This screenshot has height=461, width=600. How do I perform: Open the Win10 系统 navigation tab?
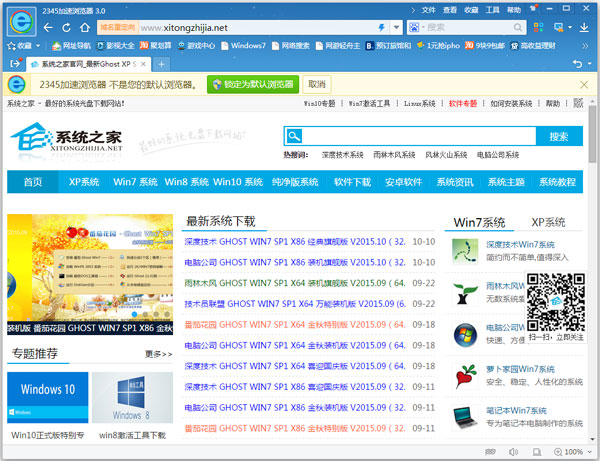238,182
